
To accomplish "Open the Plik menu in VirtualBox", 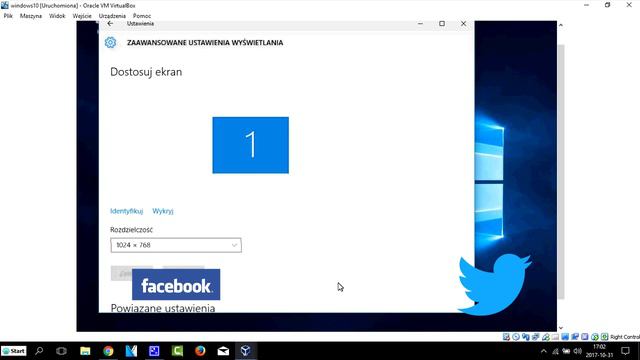I will 8,16.
